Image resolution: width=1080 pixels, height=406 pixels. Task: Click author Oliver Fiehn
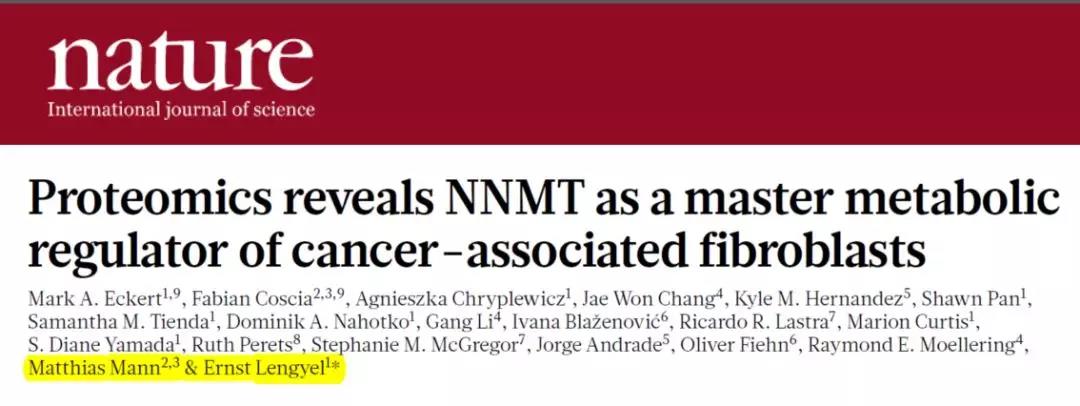click(x=733, y=345)
